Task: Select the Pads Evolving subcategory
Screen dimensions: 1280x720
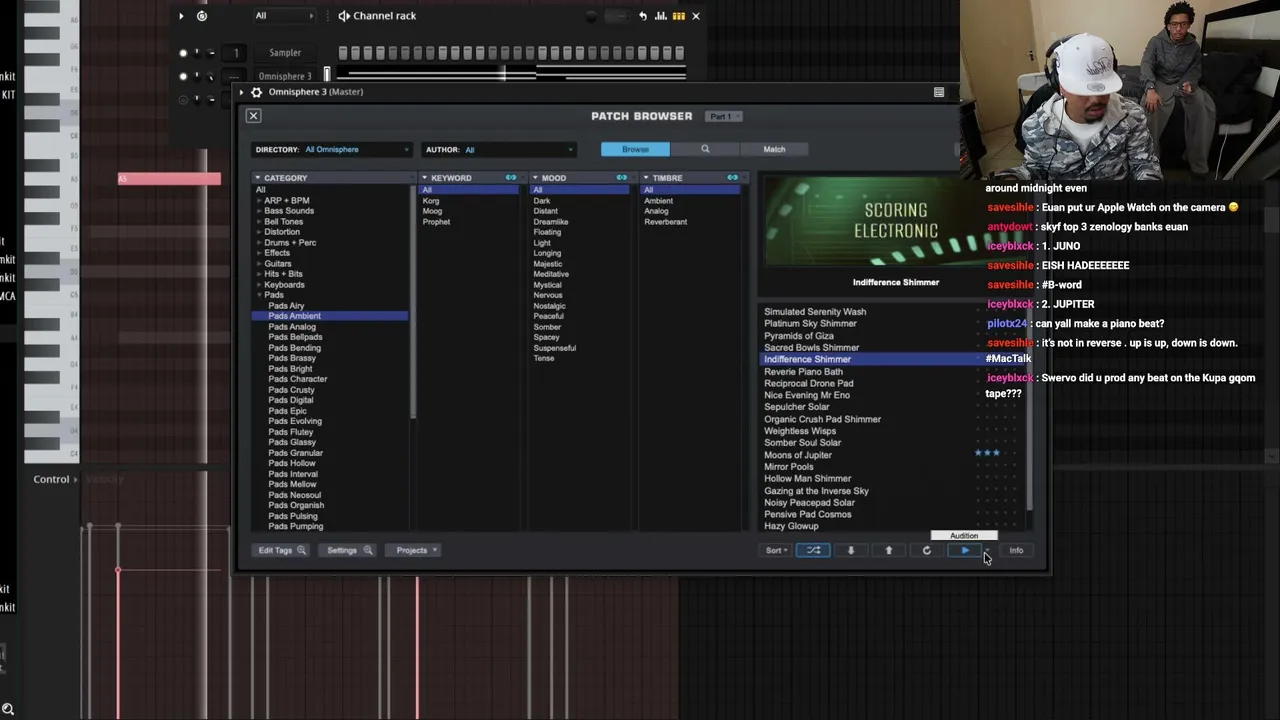Action: pos(295,421)
